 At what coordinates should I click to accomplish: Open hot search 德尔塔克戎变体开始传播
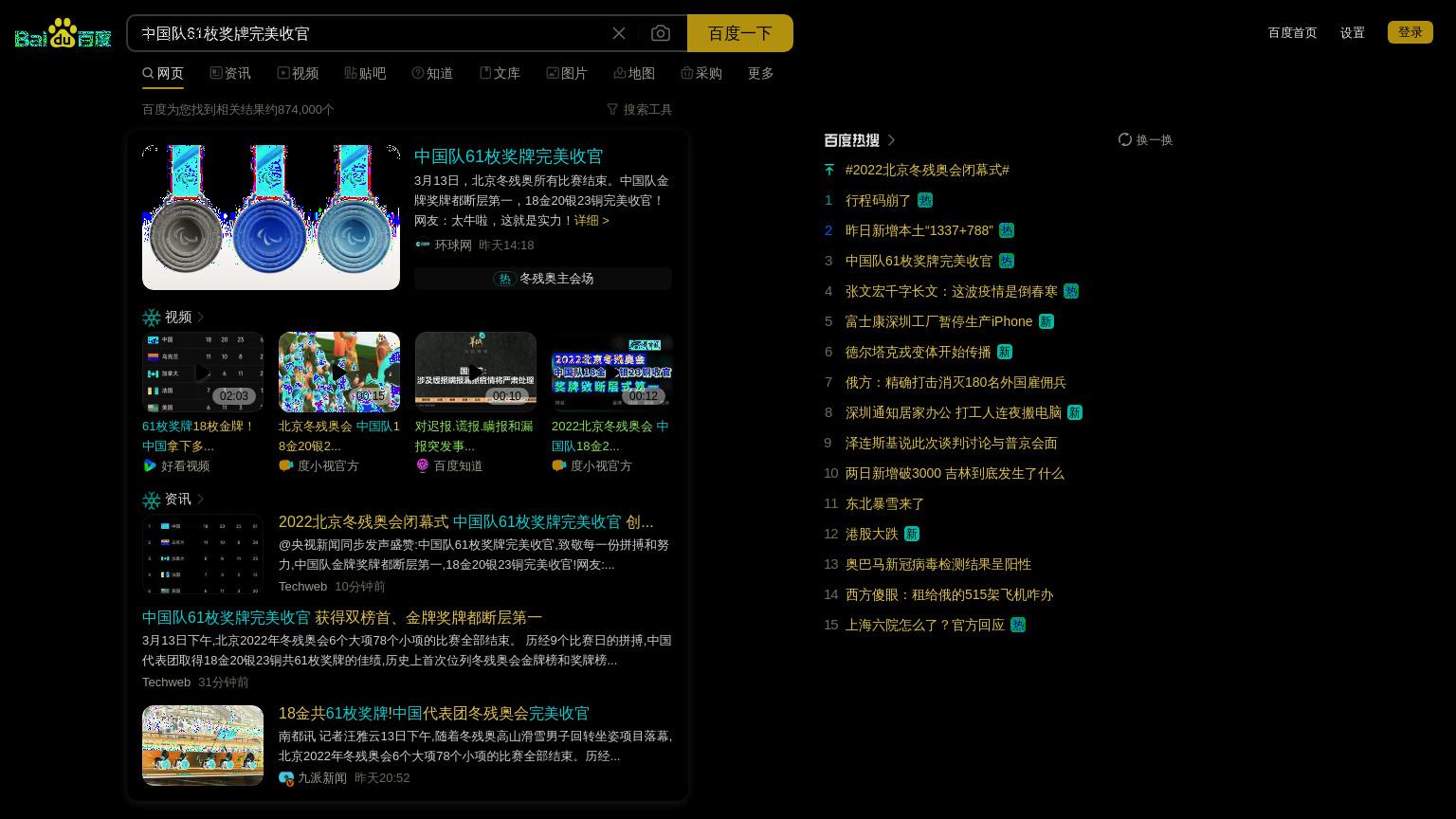coord(919,352)
